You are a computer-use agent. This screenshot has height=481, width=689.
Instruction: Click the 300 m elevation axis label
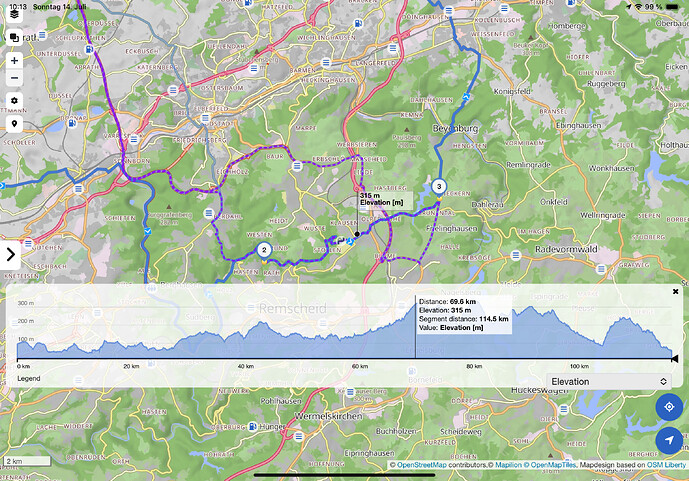[25, 303]
